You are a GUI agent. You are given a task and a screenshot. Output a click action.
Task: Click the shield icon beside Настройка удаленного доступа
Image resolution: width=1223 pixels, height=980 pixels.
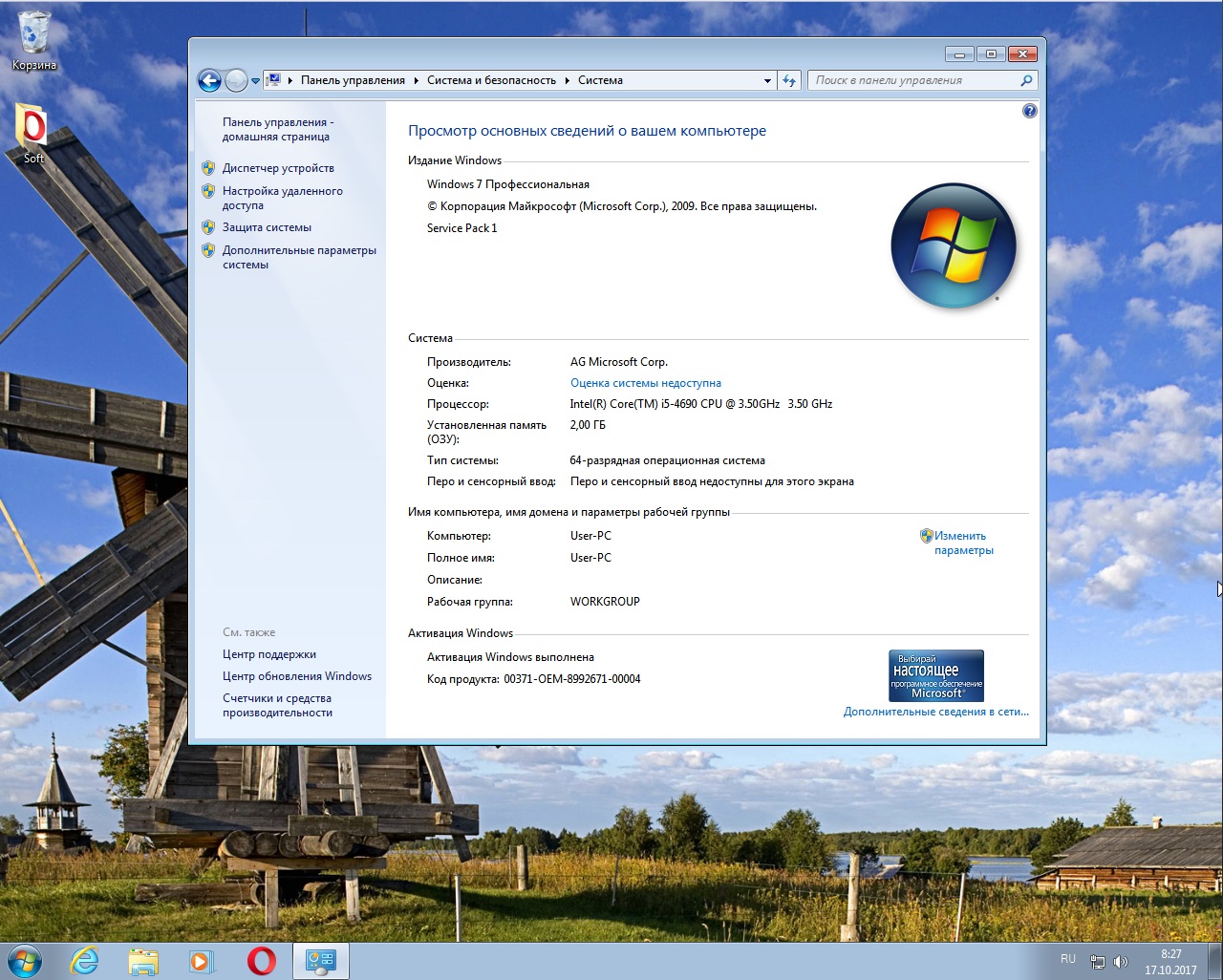tap(208, 191)
